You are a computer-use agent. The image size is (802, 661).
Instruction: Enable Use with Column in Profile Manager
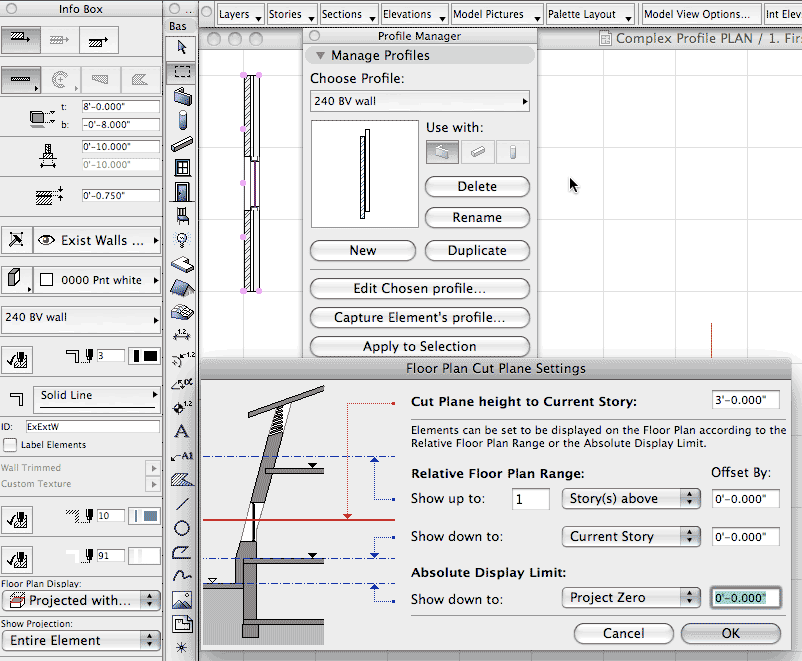pos(511,152)
